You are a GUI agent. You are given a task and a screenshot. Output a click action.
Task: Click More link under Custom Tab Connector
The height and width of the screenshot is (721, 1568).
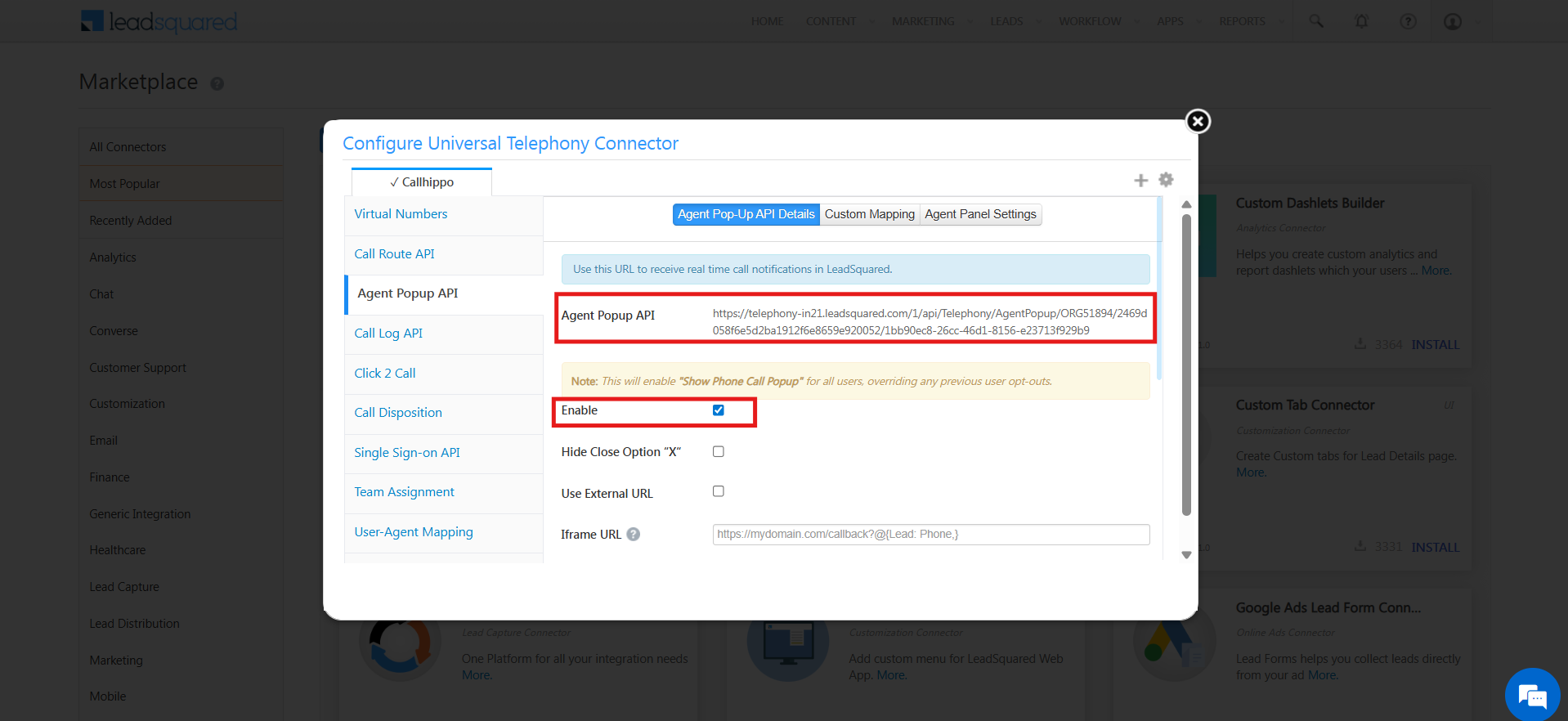pyautogui.click(x=1251, y=472)
